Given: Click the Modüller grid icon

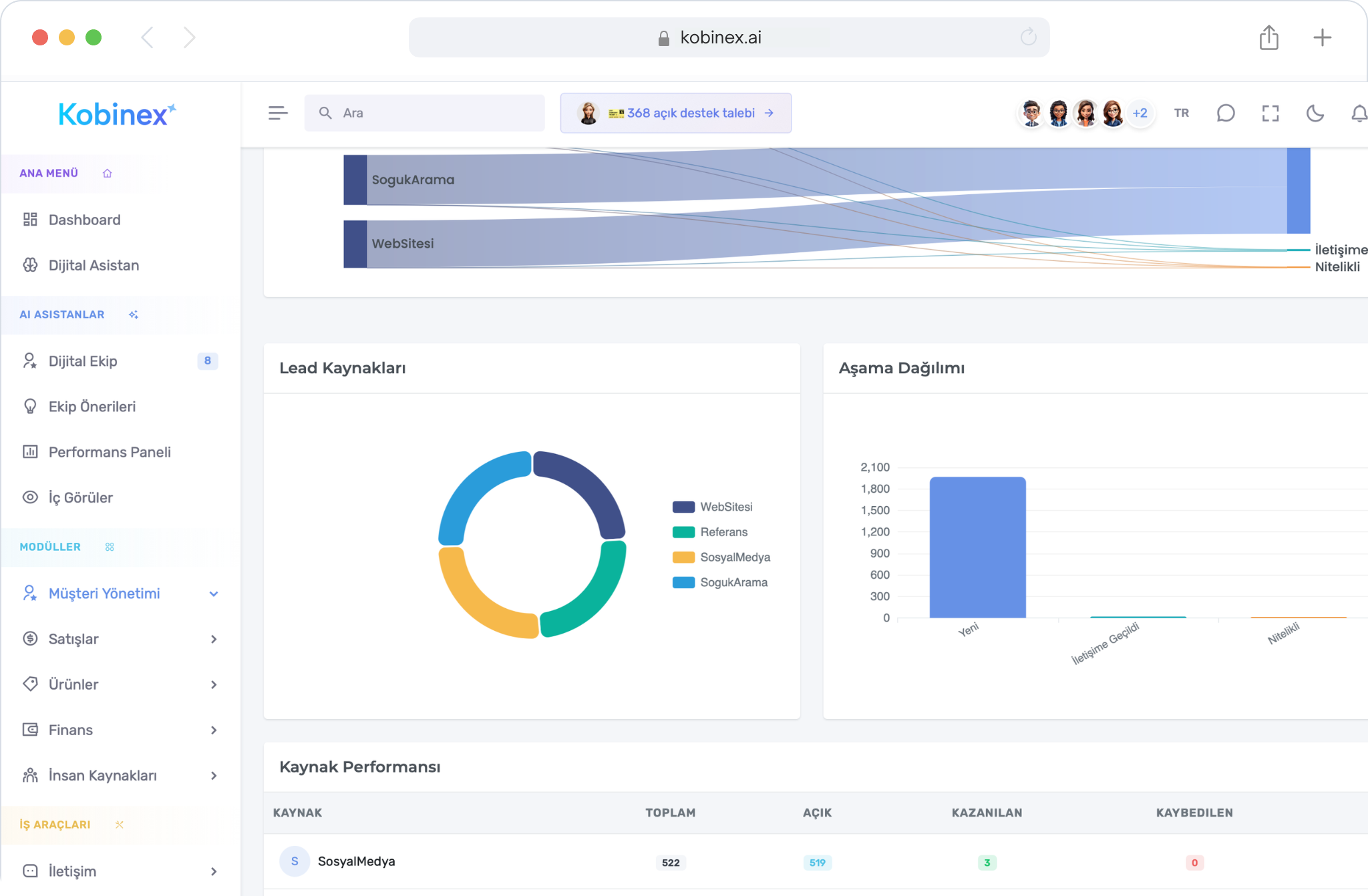Looking at the screenshot, I should [110, 547].
